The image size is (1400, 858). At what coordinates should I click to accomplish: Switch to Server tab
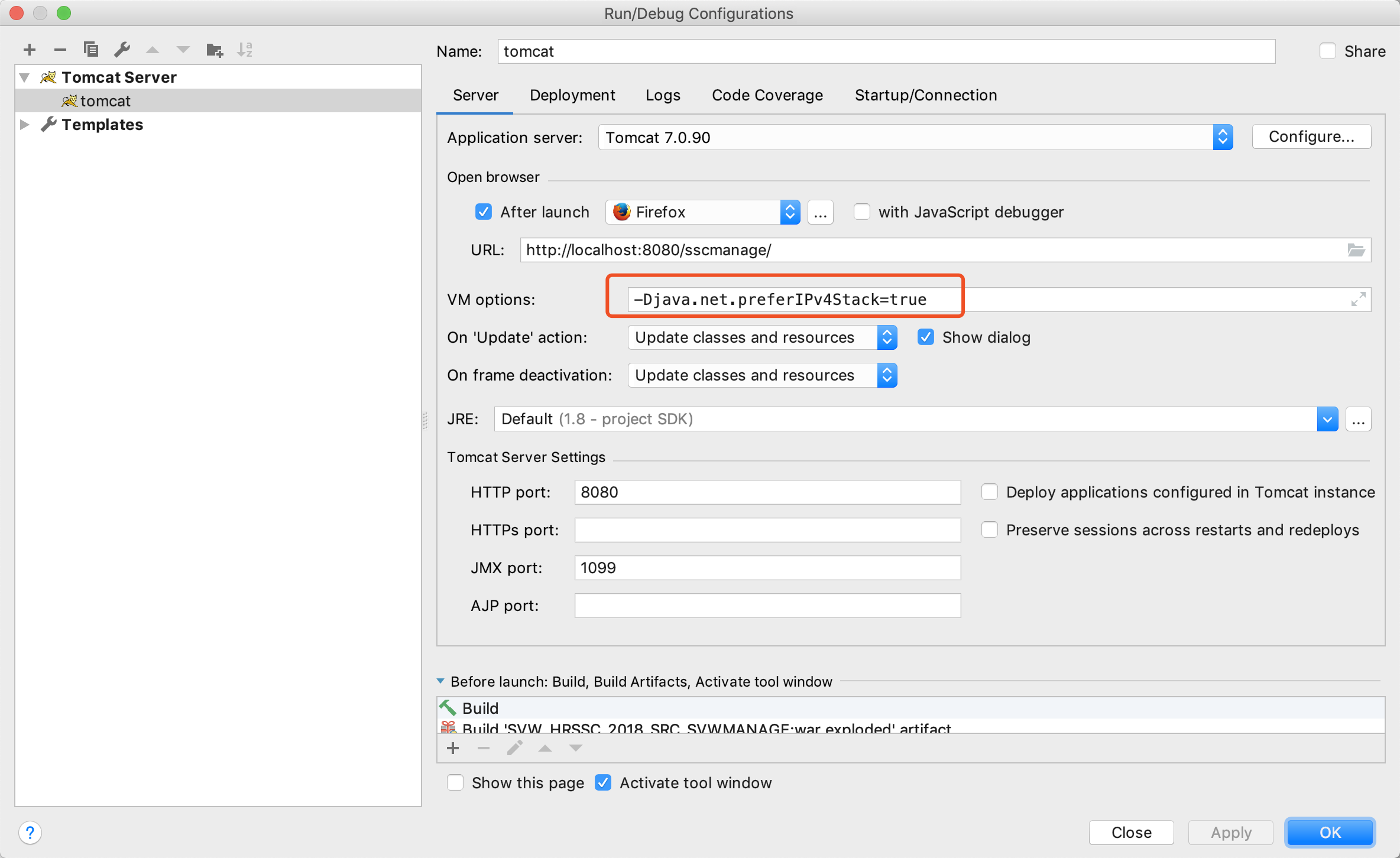click(475, 95)
